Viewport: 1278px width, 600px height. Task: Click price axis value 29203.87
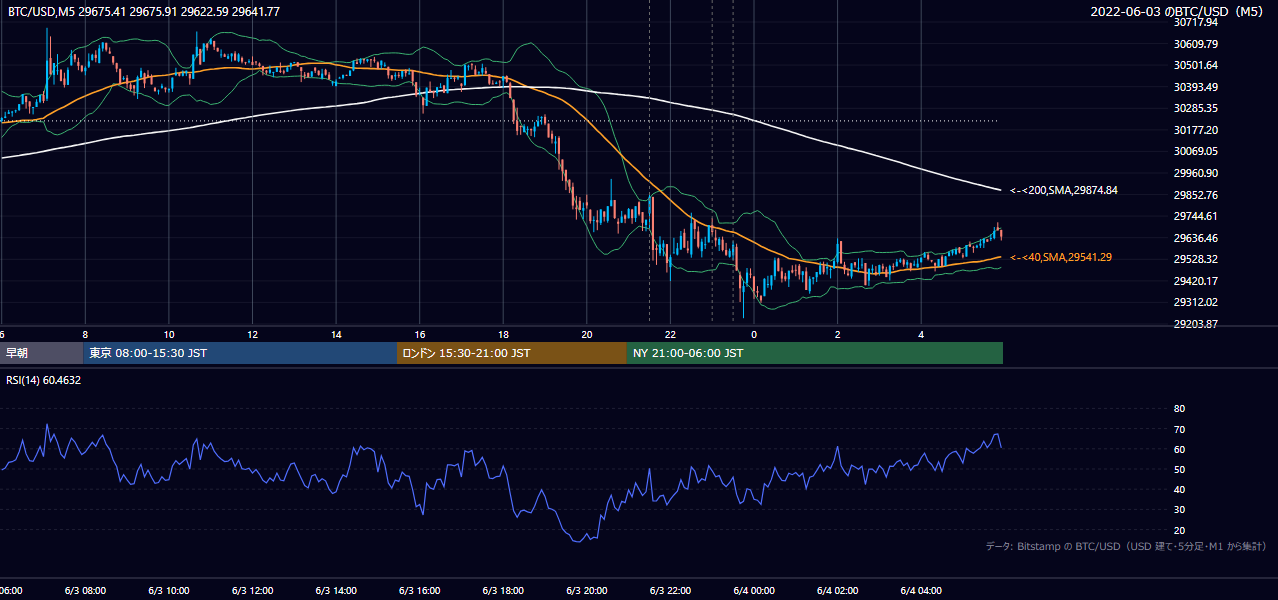(1195, 324)
